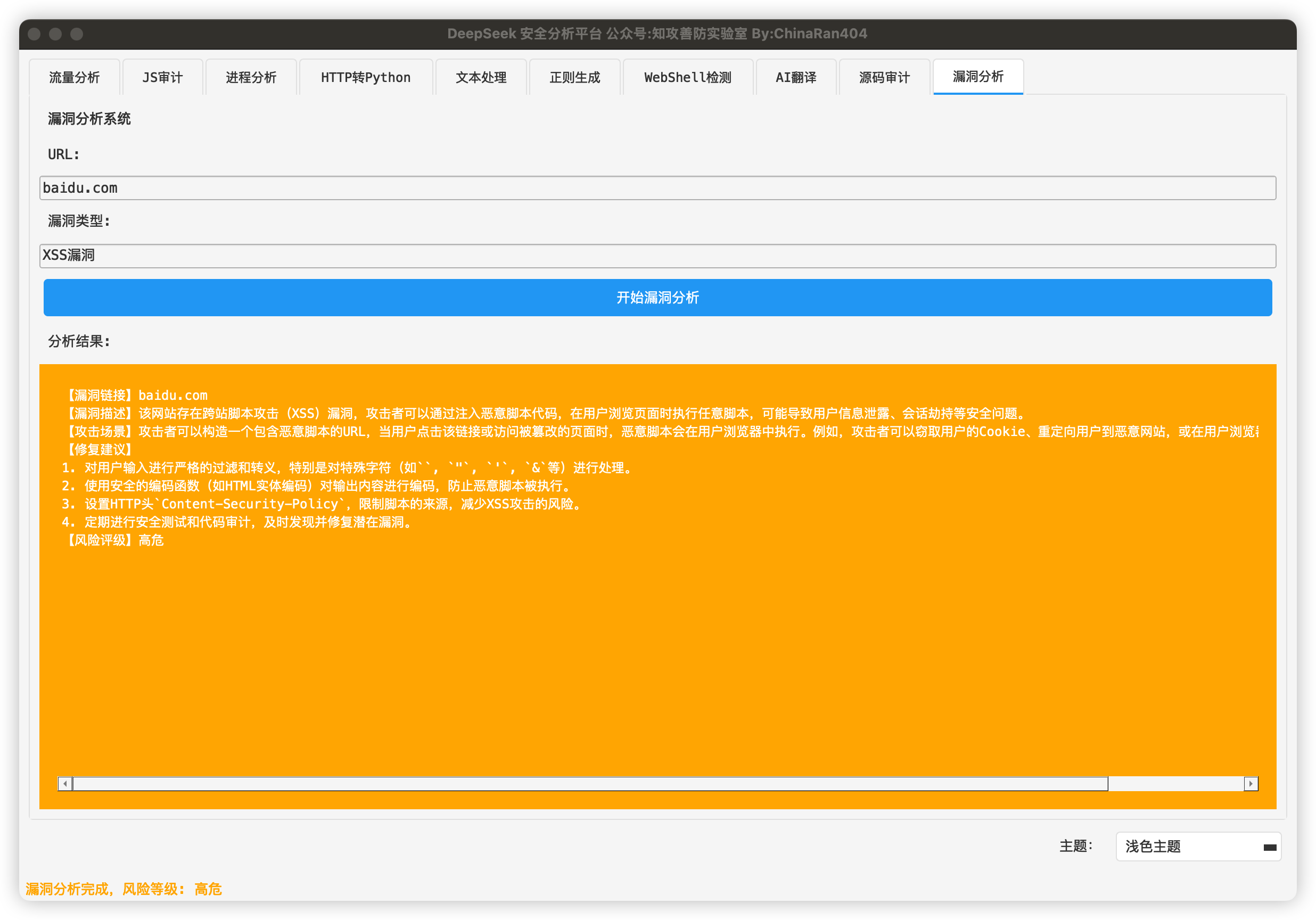
Task: Go to HTTP转Python tab
Action: (x=366, y=77)
